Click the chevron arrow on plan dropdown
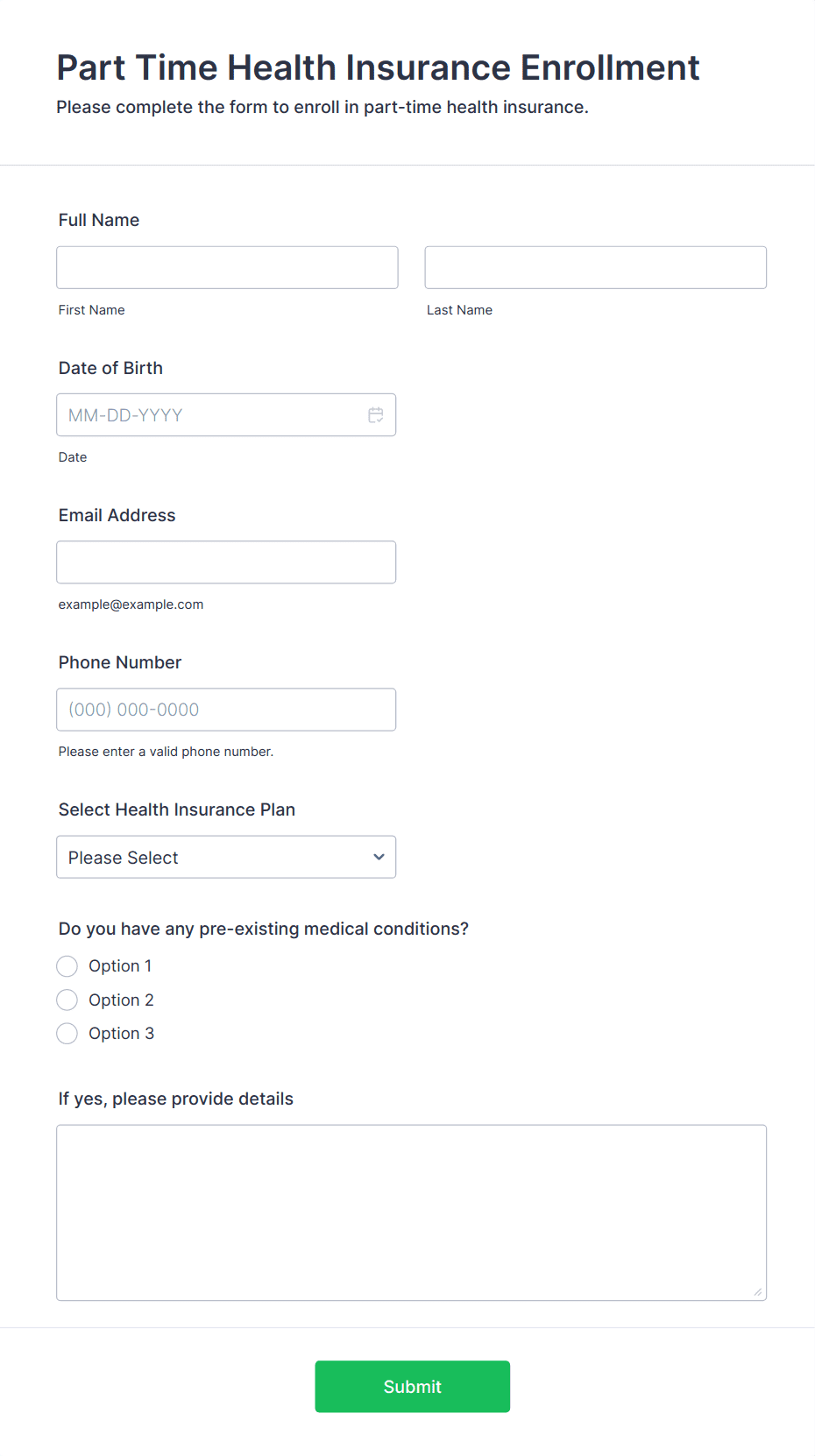 [379, 857]
